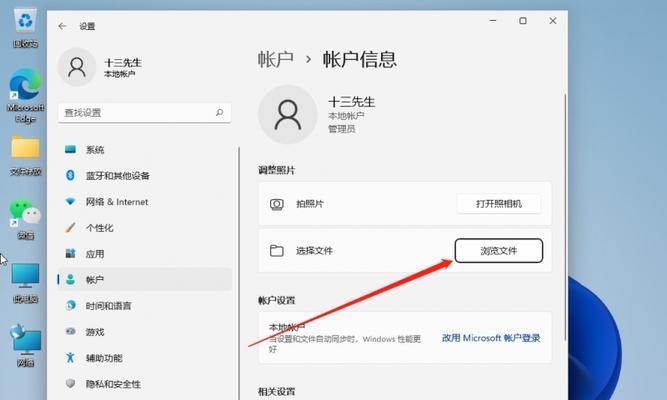Click the 帐户设置 section heading
667x400 pixels.
tap(276, 300)
